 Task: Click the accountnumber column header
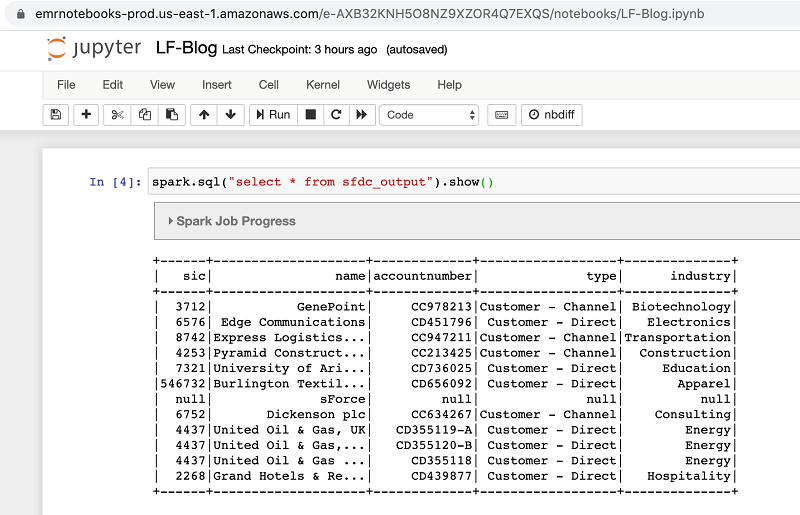tap(422, 276)
